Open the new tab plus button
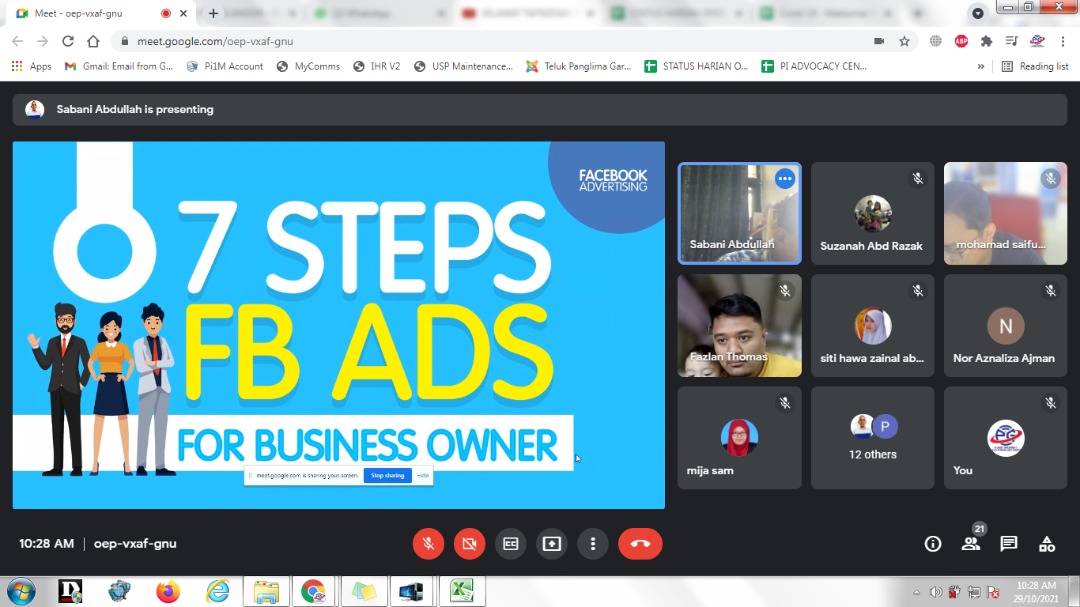Screen dimensions: 1080x607 [214, 13]
